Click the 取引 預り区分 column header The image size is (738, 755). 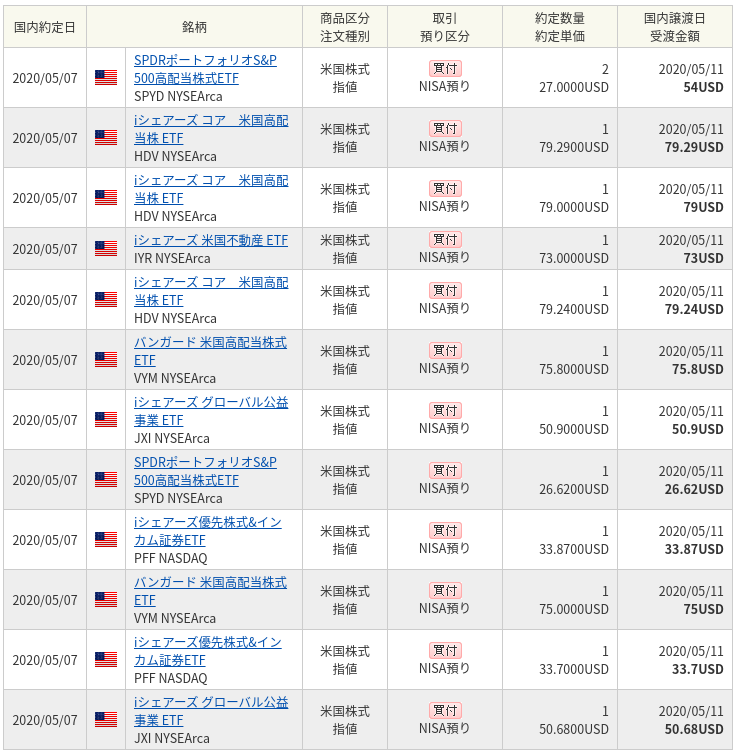pos(445,27)
